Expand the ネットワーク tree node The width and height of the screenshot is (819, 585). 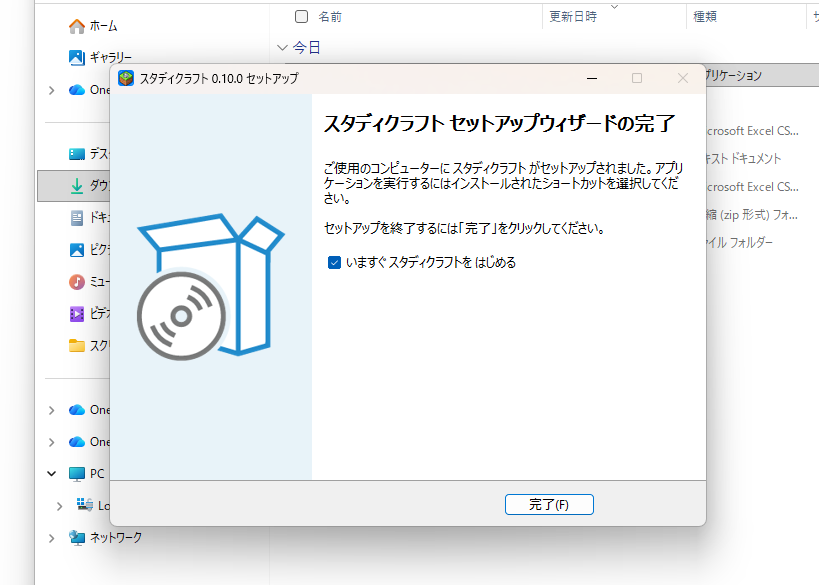coord(52,538)
